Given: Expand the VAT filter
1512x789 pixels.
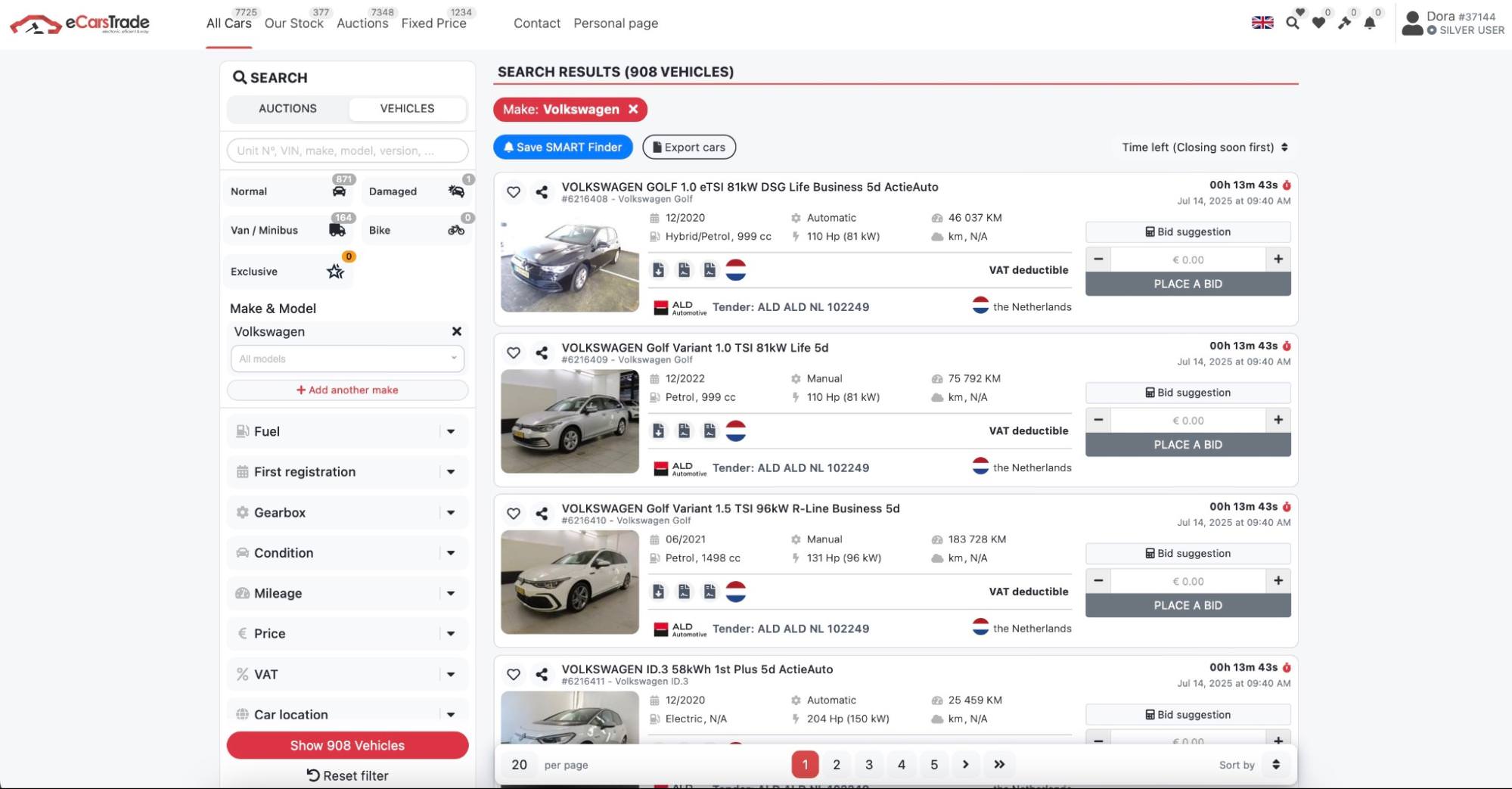Looking at the screenshot, I should 347,674.
